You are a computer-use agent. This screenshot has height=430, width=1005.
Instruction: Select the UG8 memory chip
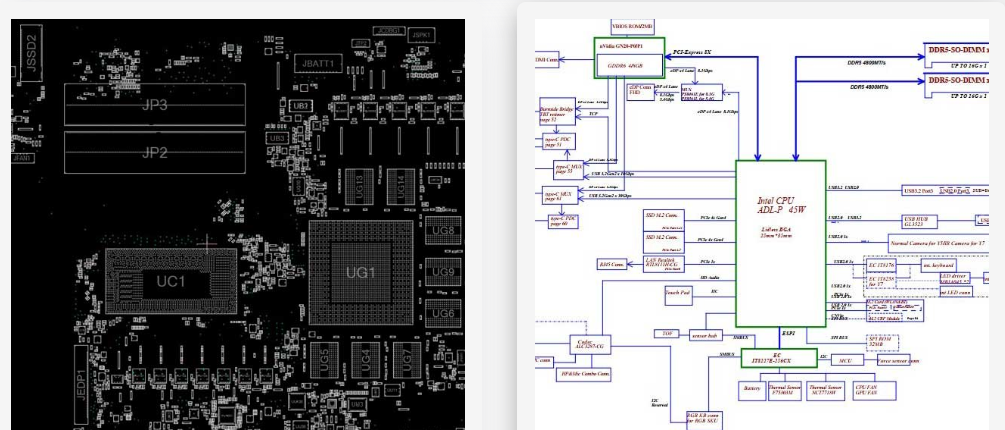click(x=443, y=231)
